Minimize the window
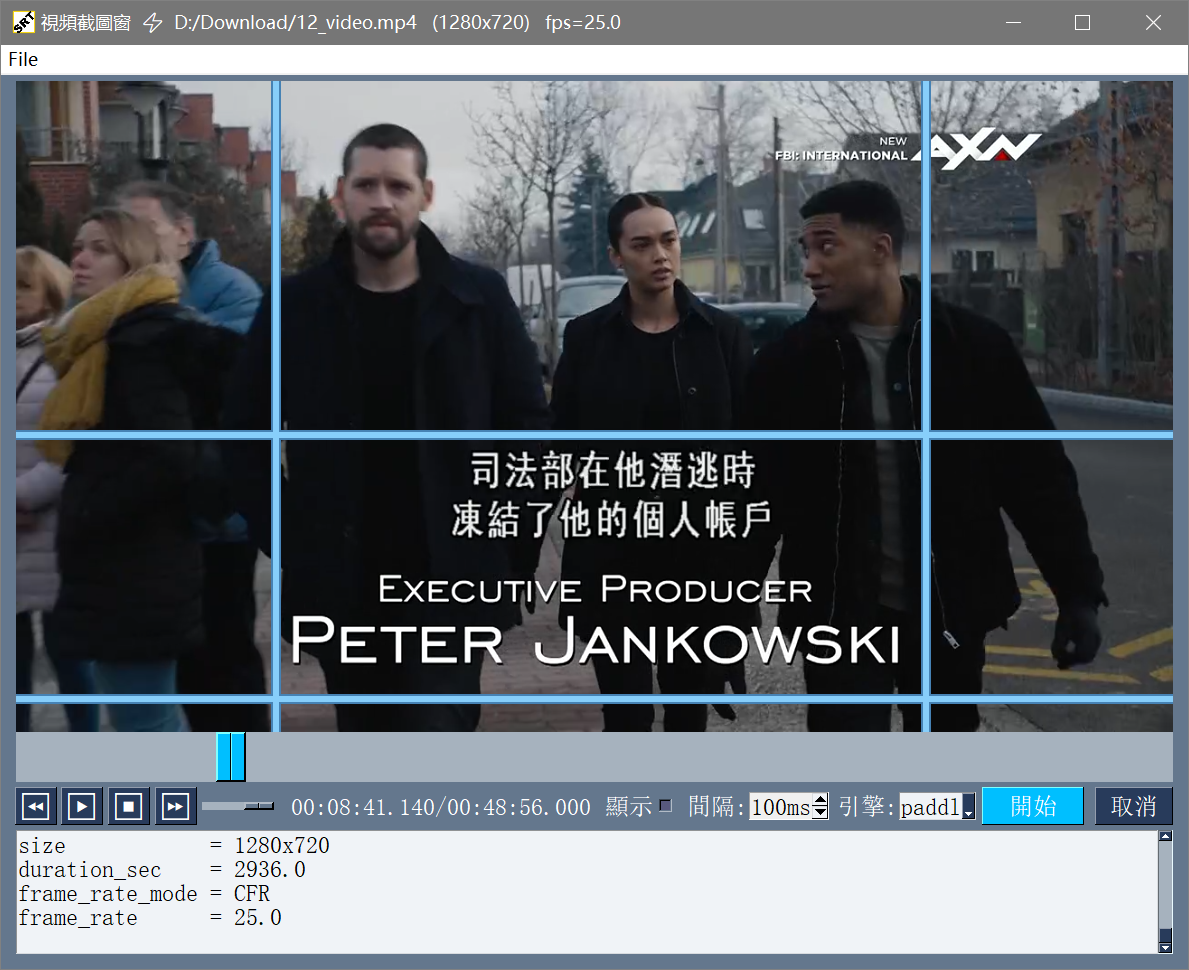This screenshot has width=1189, height=970. pyautogui.click(x=1013, y=23)
